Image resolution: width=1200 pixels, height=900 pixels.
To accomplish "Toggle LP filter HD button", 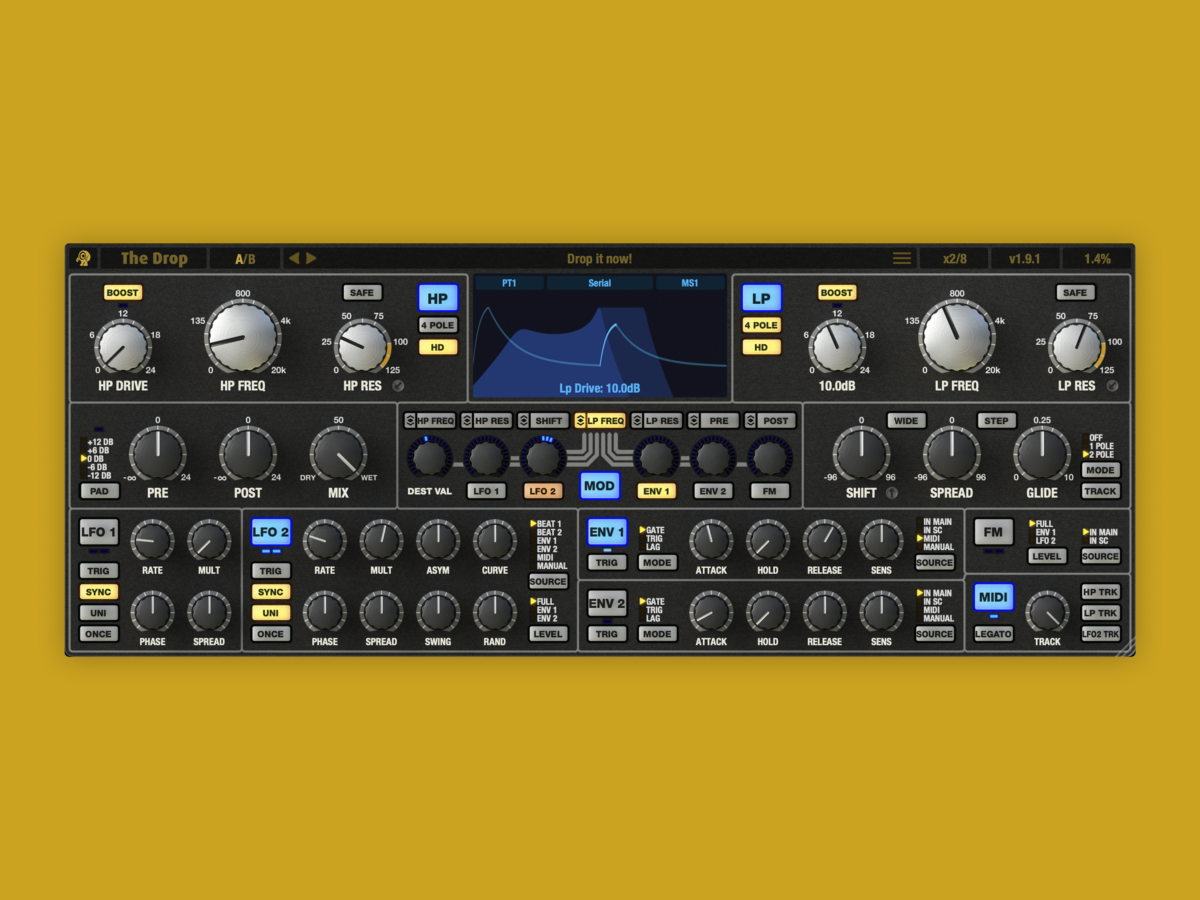I will pos(761,347).
